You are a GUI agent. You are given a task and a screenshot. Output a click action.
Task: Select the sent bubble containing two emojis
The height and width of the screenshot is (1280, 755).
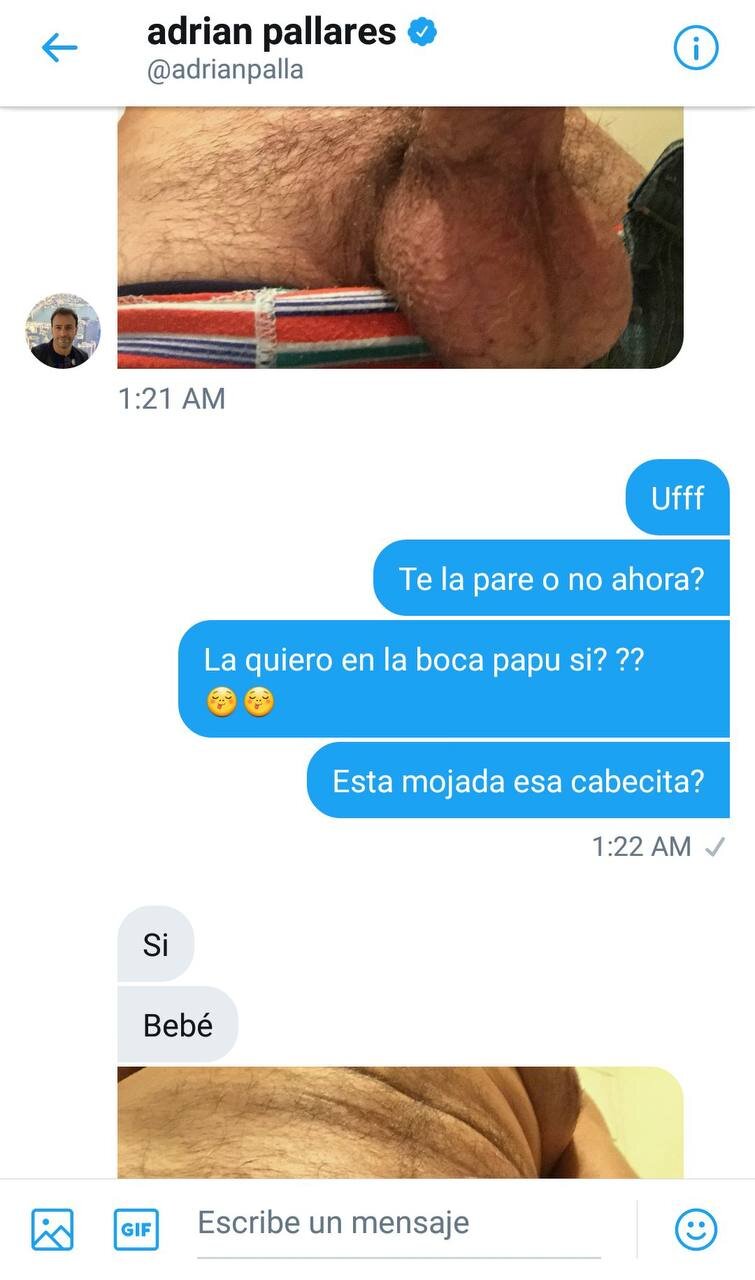[454, 678]
